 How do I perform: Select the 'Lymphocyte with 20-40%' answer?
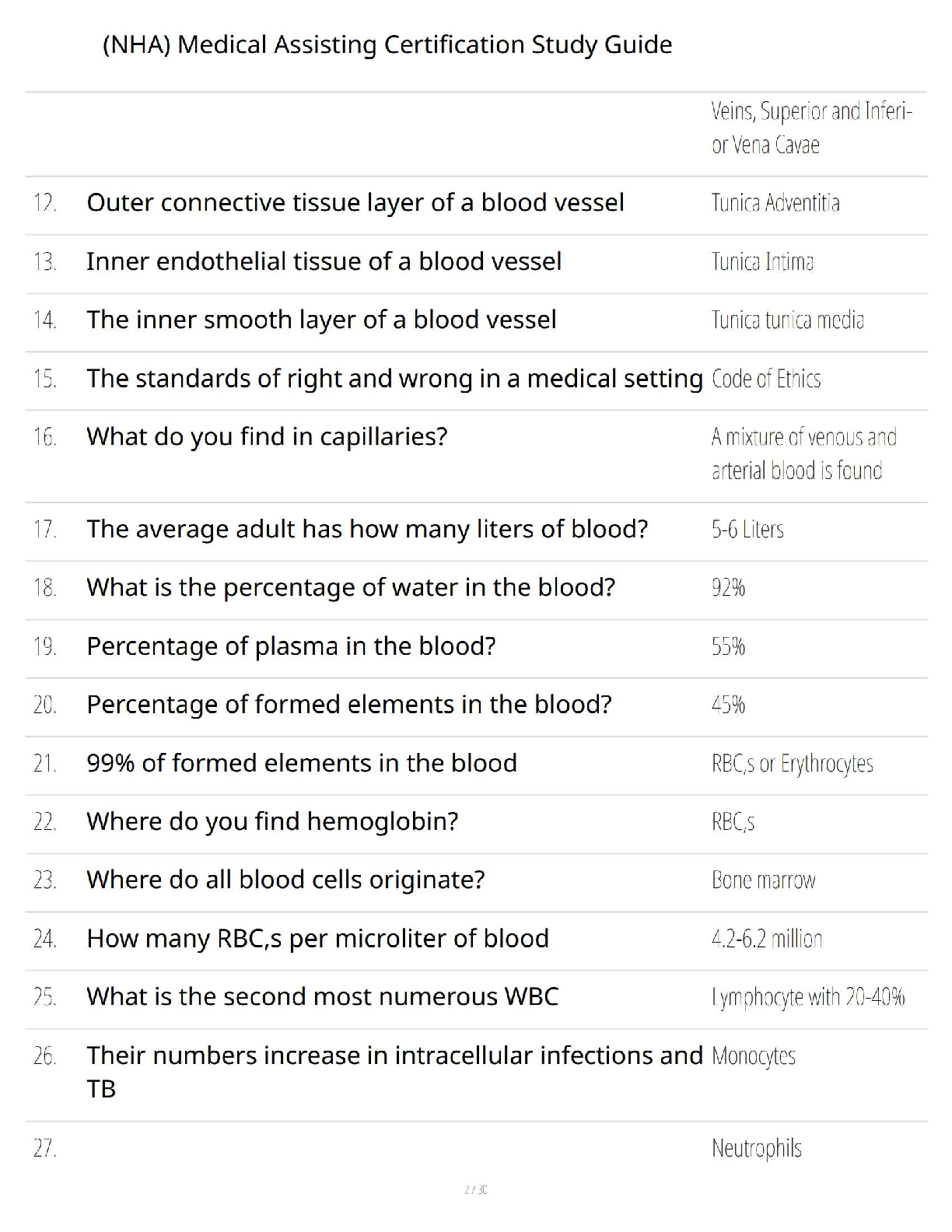pos(808,997)
